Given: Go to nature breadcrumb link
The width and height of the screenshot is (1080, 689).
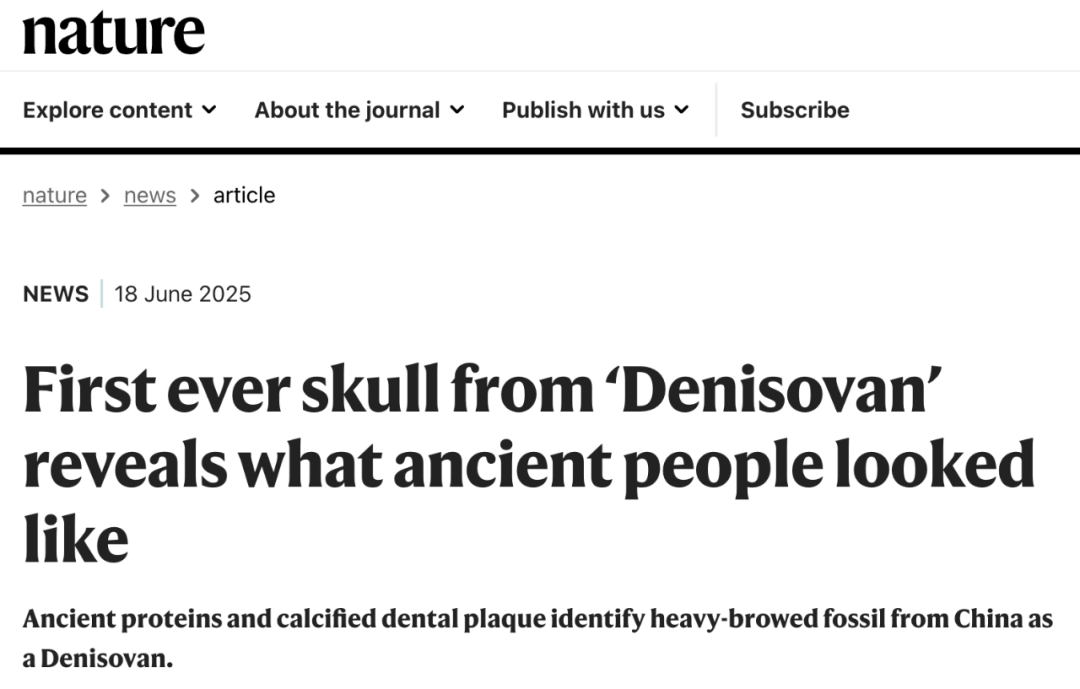Looking at the screenshot, I should pos(54,195).
